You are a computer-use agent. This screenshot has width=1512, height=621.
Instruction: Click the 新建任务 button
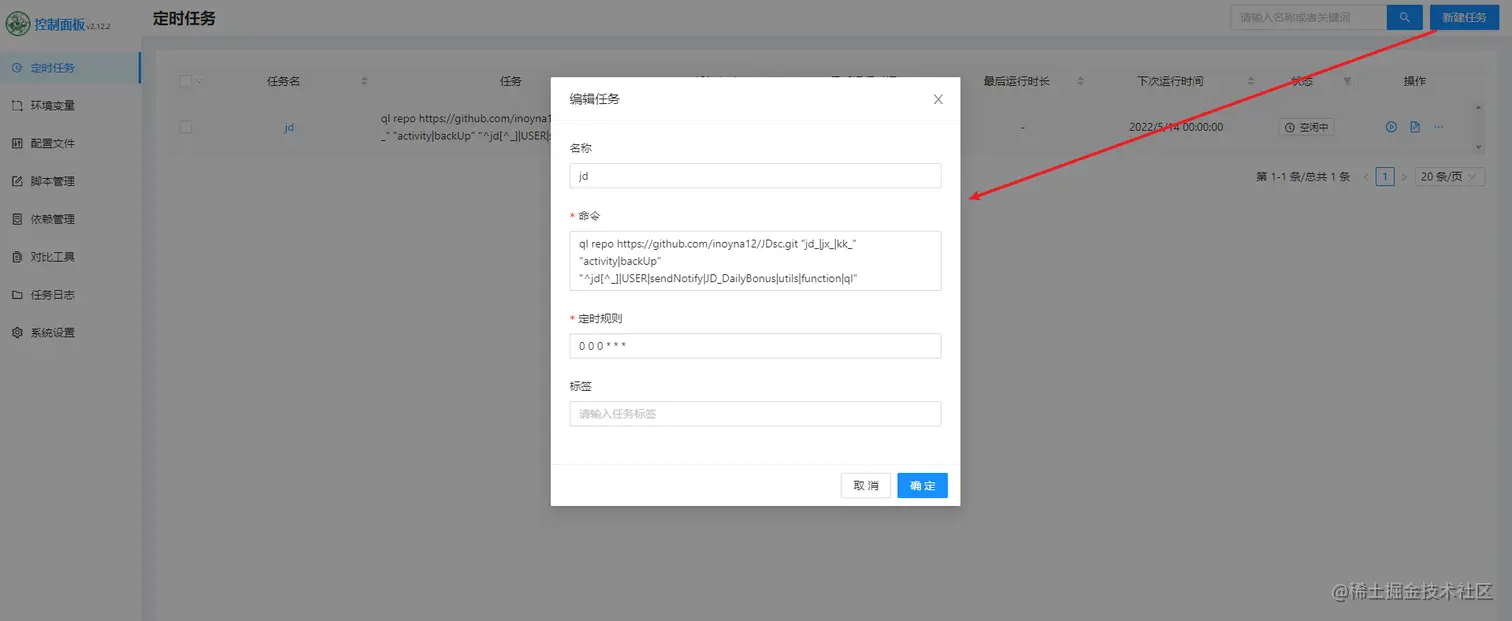(x=1464, y=18)
